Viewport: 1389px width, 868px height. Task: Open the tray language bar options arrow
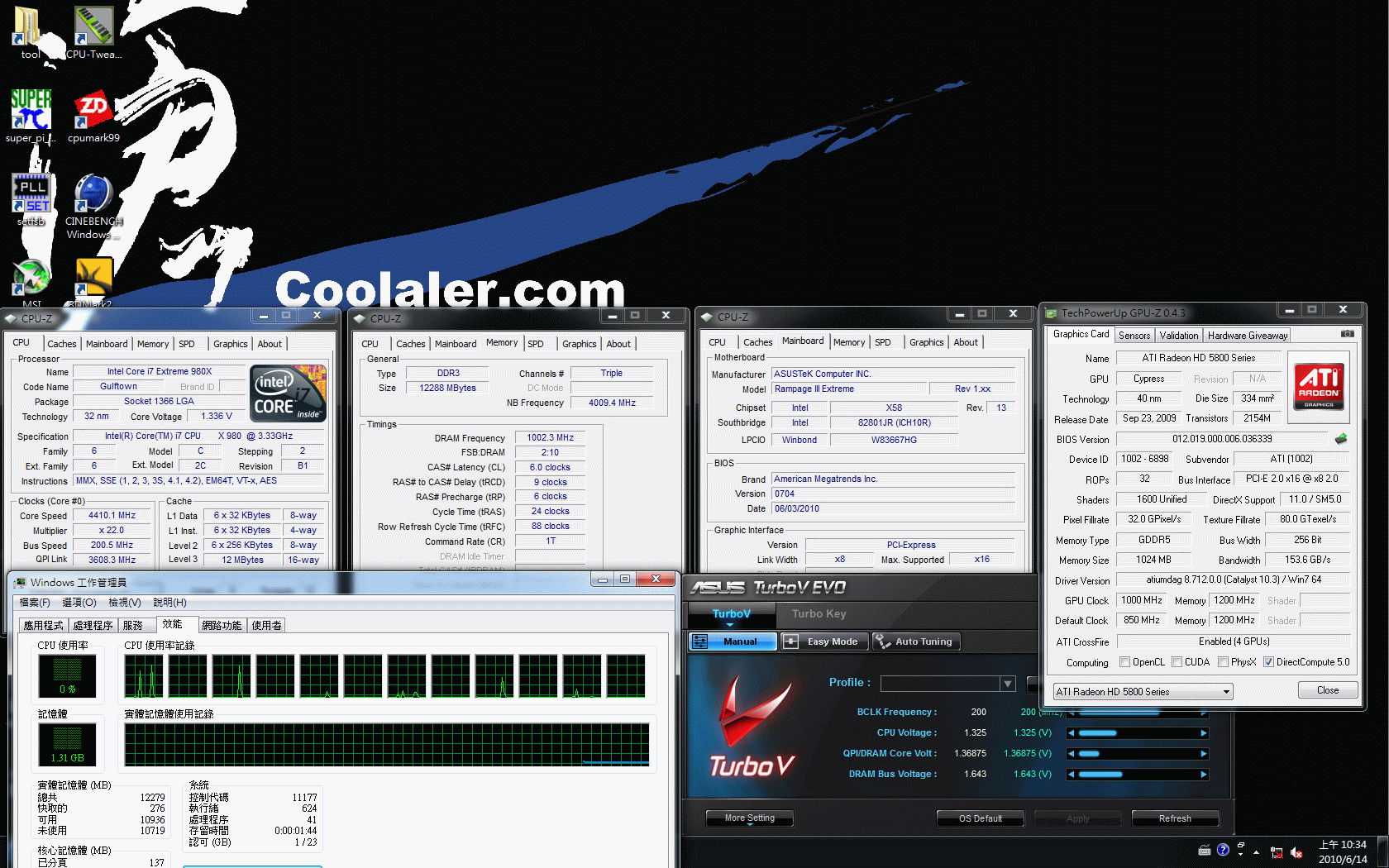pyautogui.click(x=1241, y=854)
